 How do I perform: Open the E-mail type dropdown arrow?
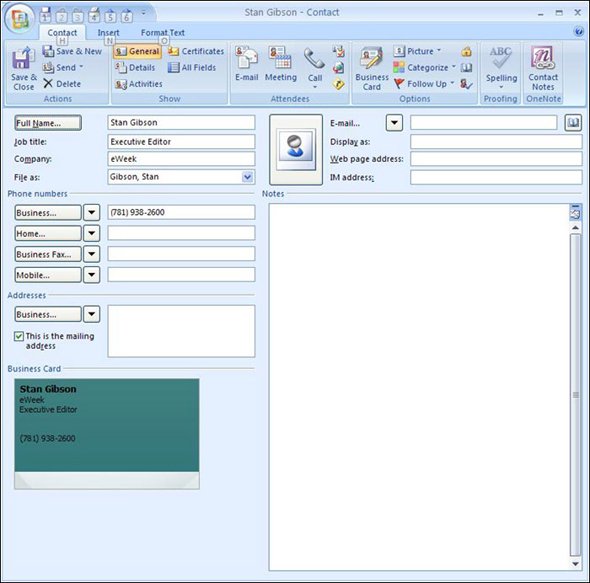[394, 123]
